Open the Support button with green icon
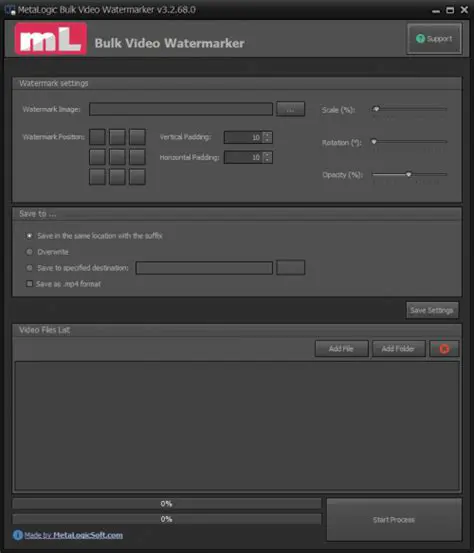This screenshot has height=553, width=474. click(434, 39)
